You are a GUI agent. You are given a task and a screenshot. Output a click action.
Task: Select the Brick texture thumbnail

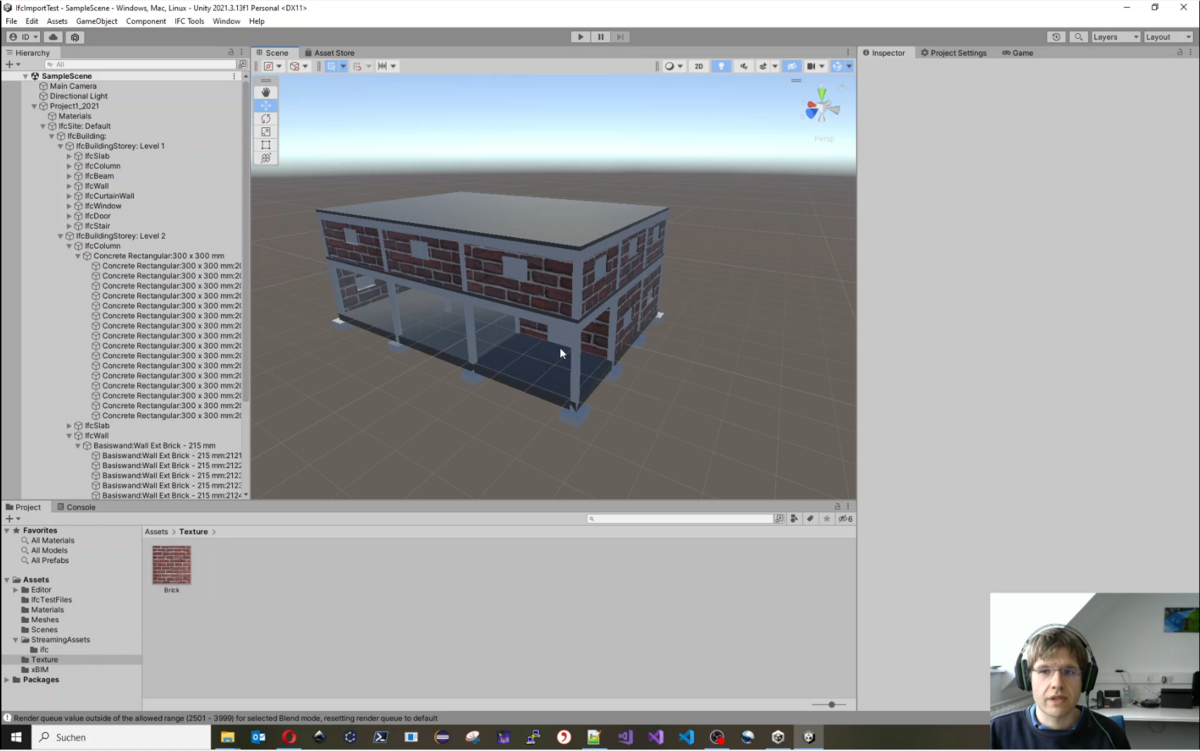click(x=171, y=565)
